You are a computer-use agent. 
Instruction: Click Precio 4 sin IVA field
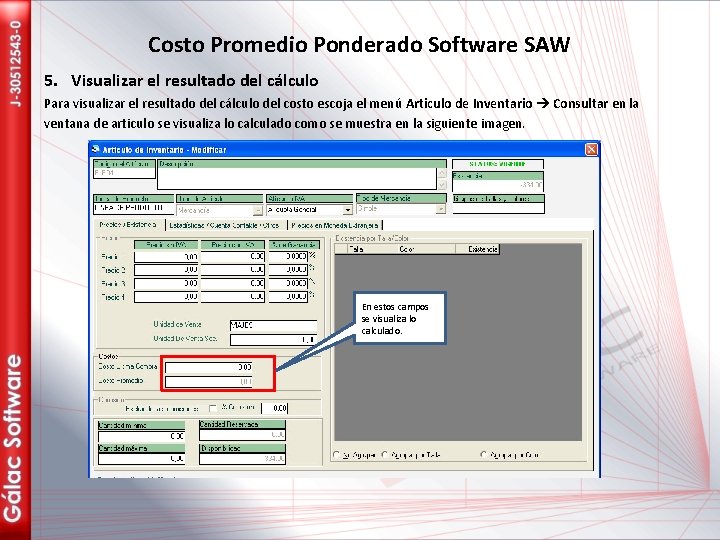(166, 297)
